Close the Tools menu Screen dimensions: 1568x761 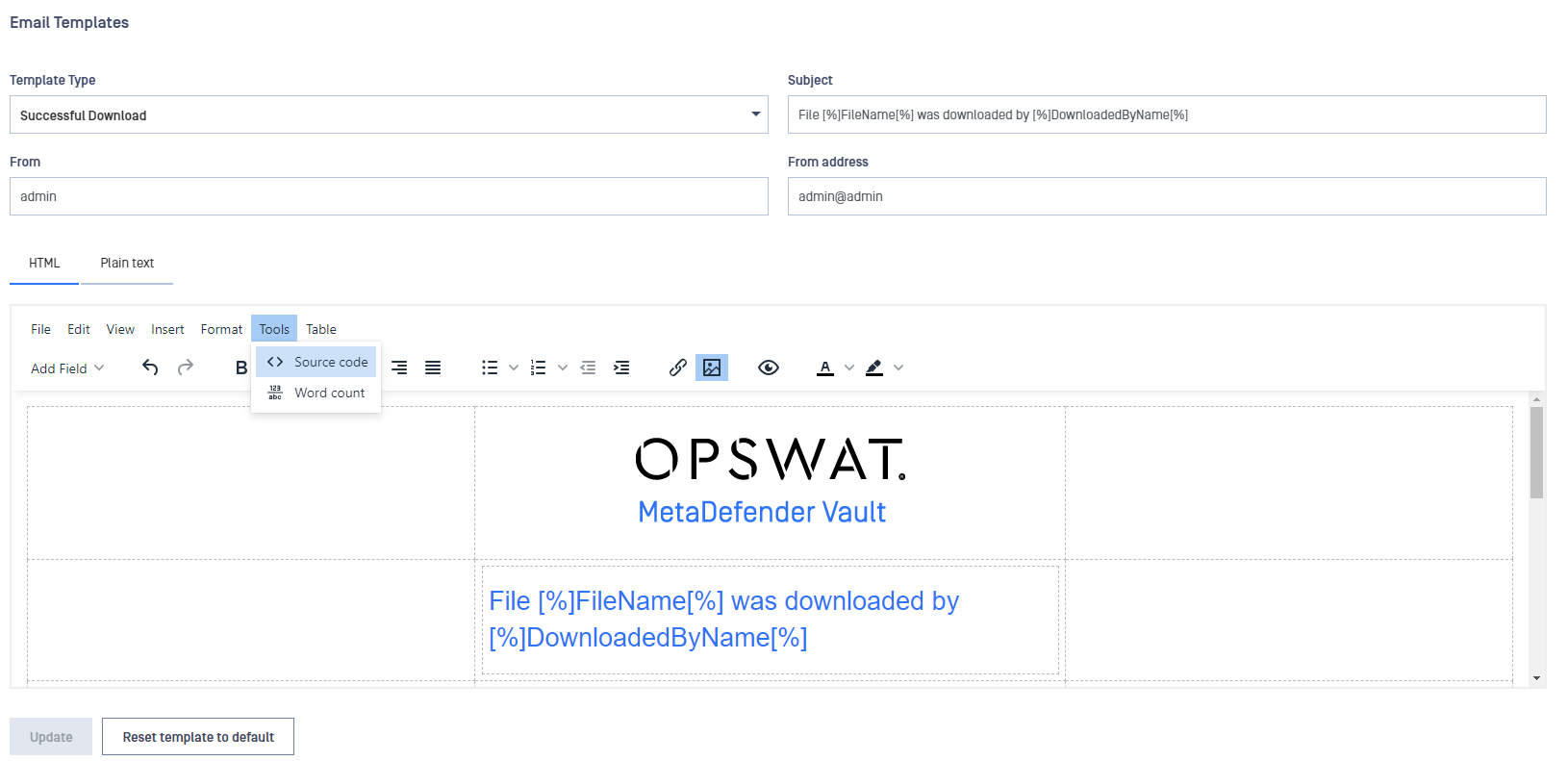click(274, 329)
